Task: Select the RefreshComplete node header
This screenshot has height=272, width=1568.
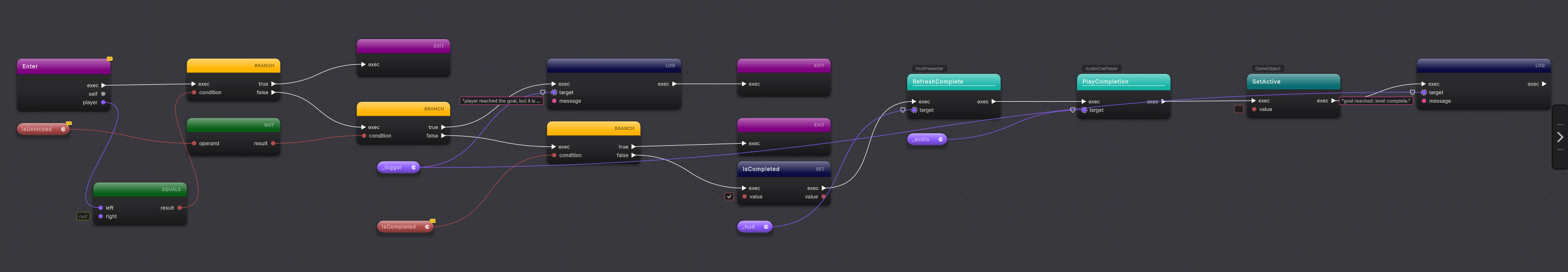Action: [x=953, y=82]
